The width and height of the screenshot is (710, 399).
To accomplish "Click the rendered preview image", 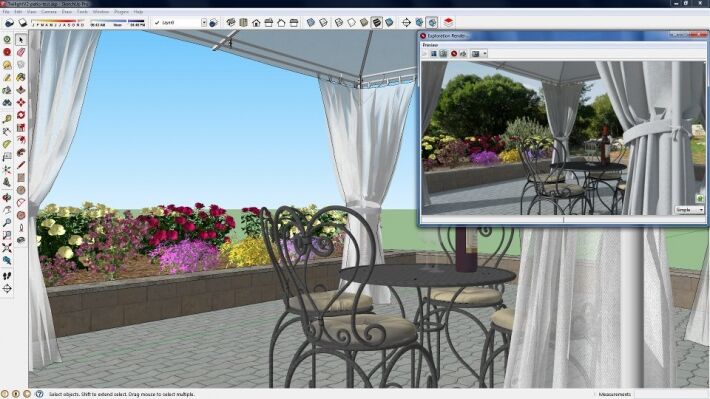I will pos(563,138).
